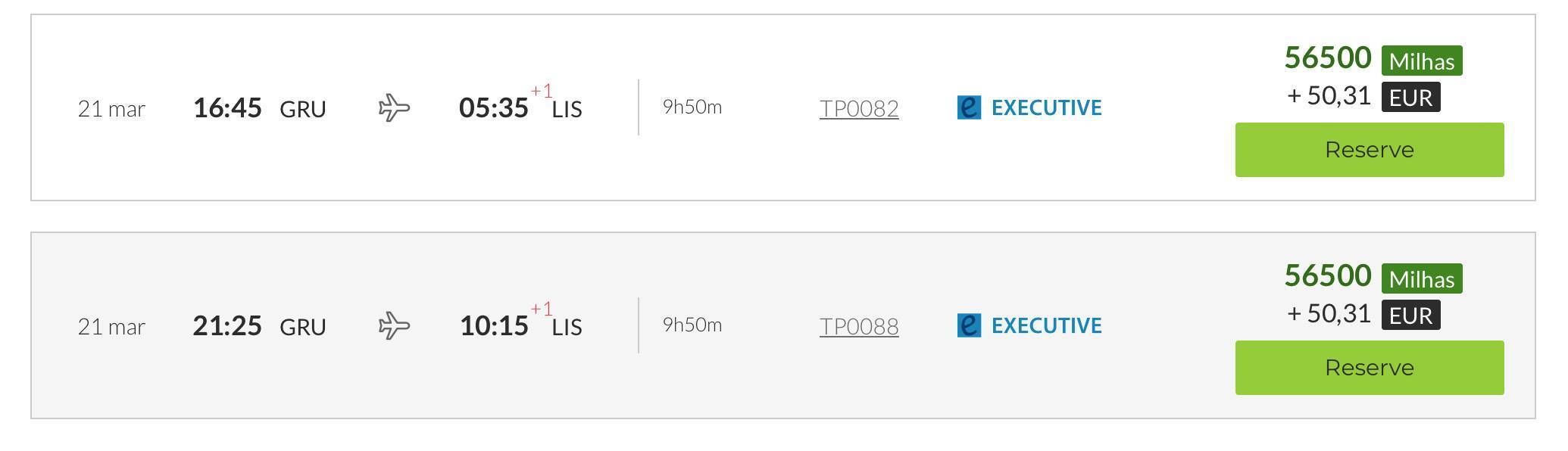Click the 56500 miles price on second flight

point(1327,275)
